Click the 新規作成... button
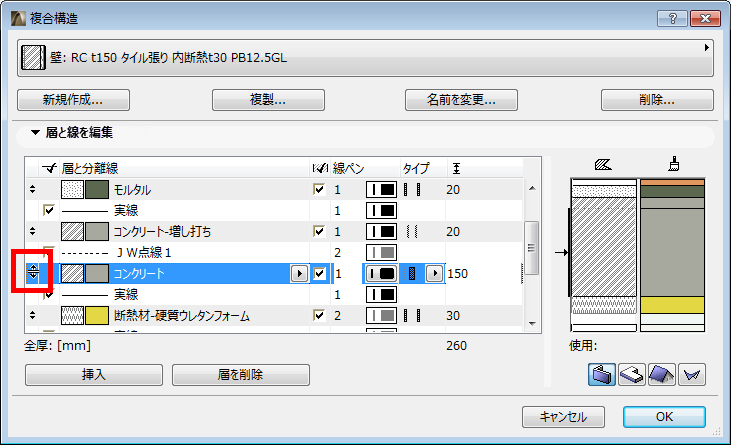731x445 pixels. pos(73,100)
